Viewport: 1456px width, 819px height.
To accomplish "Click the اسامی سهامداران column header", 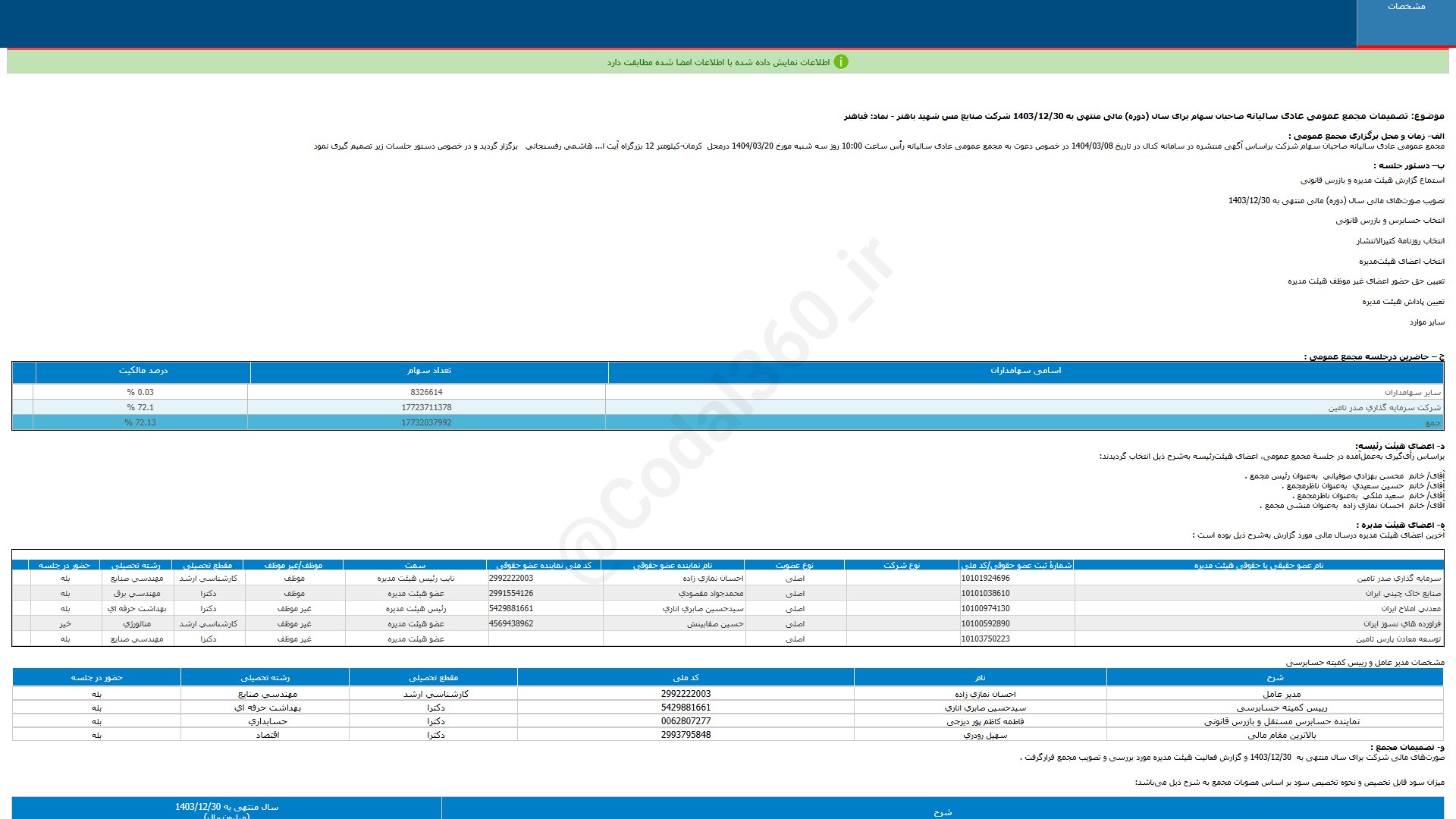I will [x=1025, y=372].
